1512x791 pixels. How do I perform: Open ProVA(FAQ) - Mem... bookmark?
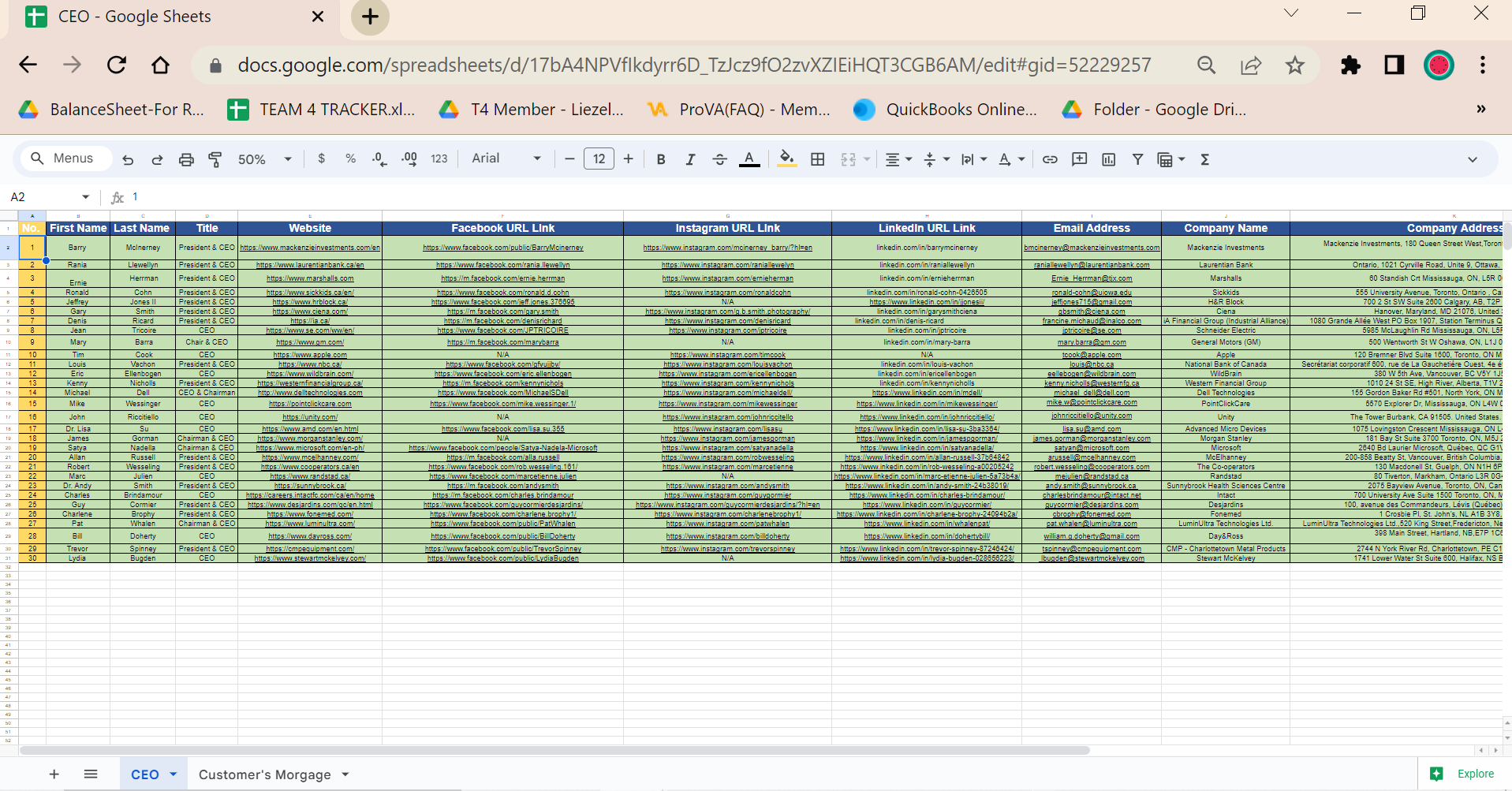tap(738, 110)
